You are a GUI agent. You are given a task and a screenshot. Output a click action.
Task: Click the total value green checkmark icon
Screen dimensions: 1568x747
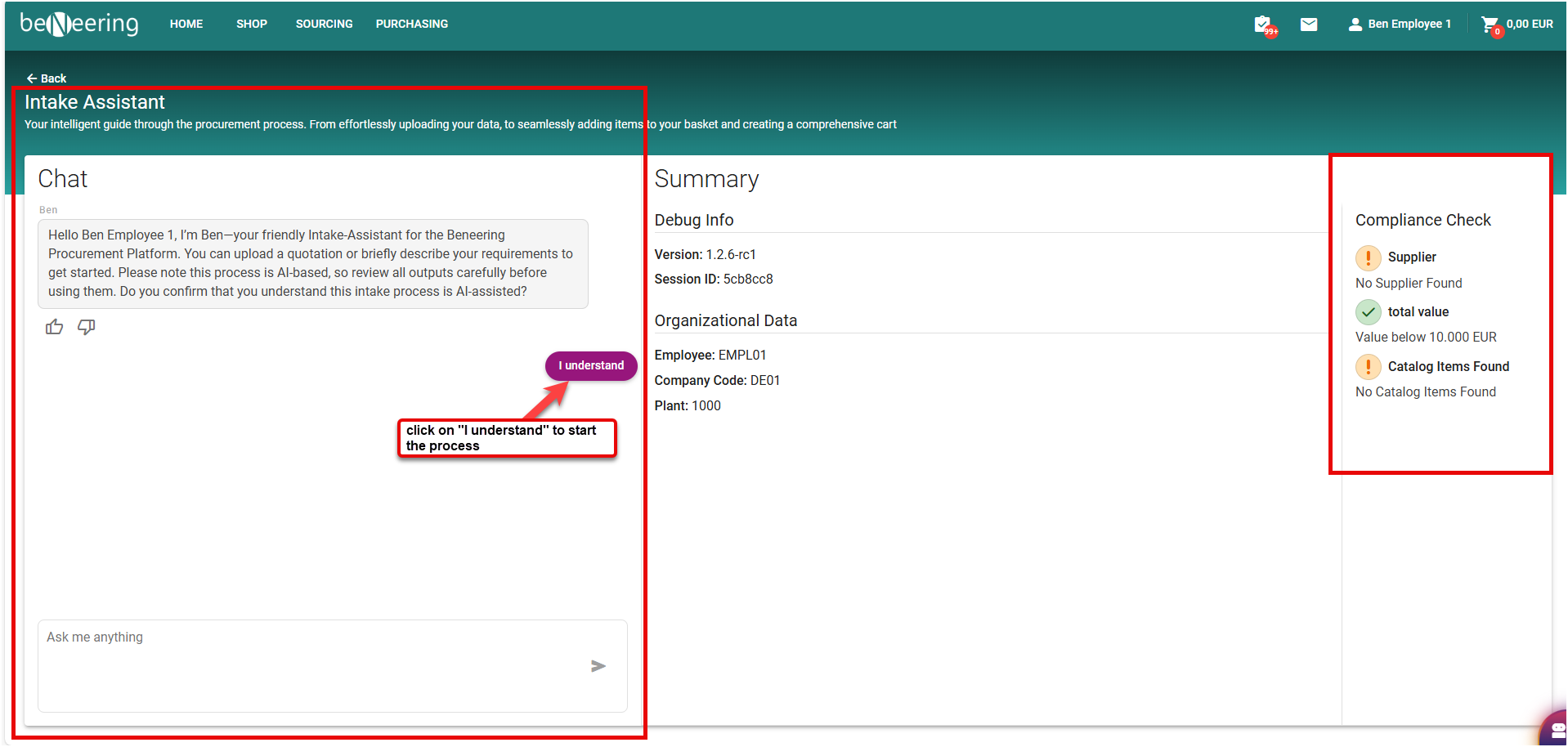point(1368,312)
